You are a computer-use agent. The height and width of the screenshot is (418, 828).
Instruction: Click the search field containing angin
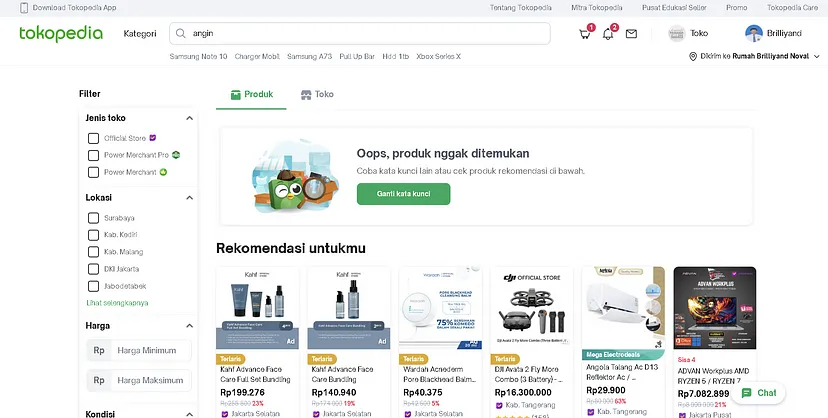click(x=360, y=33)
